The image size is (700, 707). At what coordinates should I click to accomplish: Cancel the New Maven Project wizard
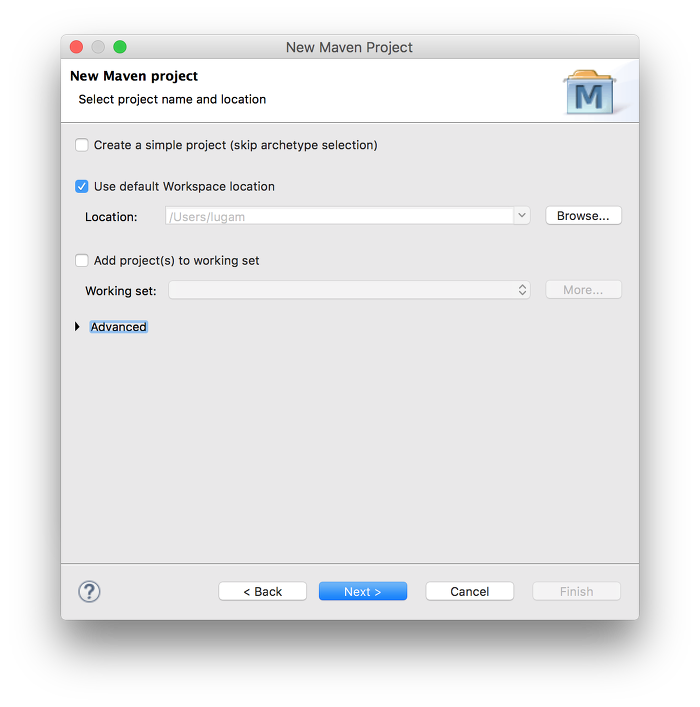[470, 591]
